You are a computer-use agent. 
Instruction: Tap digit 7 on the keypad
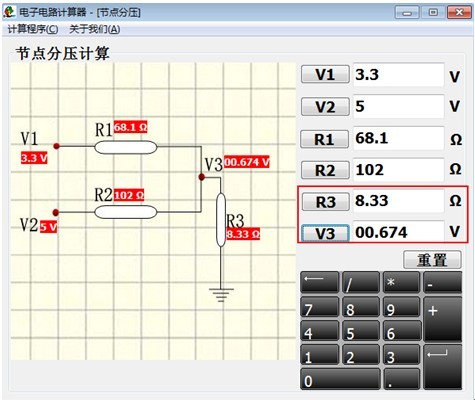[x=320, y=307]
